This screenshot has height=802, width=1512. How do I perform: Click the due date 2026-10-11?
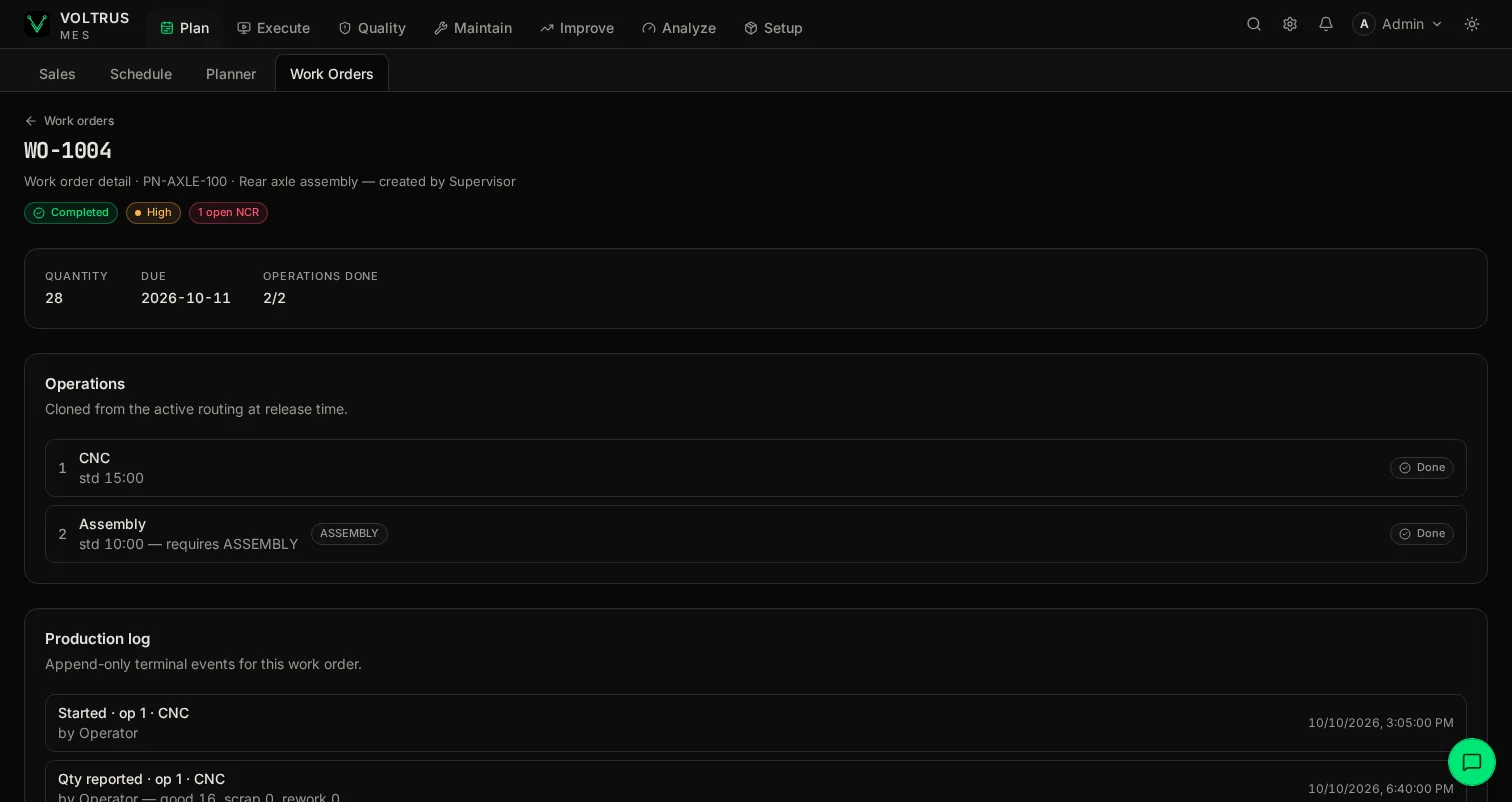tap(186, 298)
